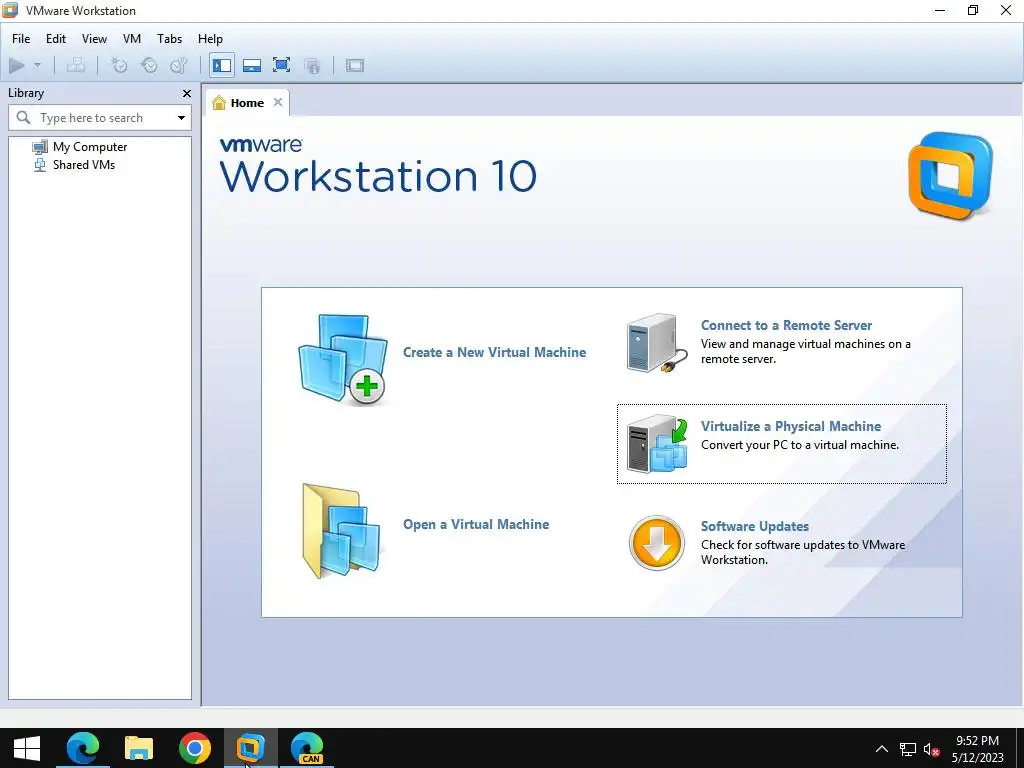Click the Send Ctrl+Alt+Del toolbar icon

(76, 65)
